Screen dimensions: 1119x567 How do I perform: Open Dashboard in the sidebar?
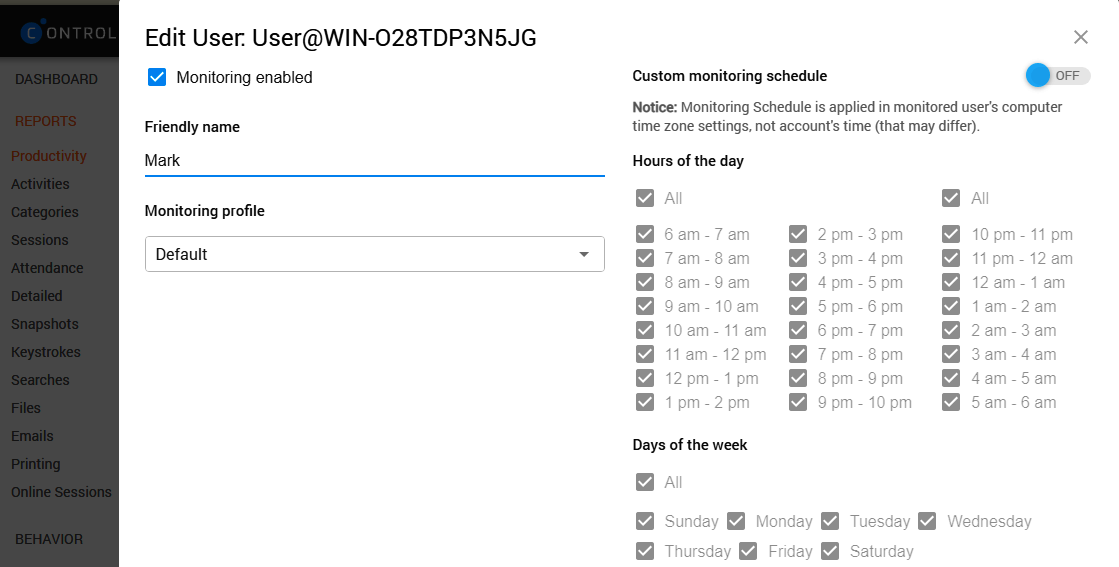56,79
